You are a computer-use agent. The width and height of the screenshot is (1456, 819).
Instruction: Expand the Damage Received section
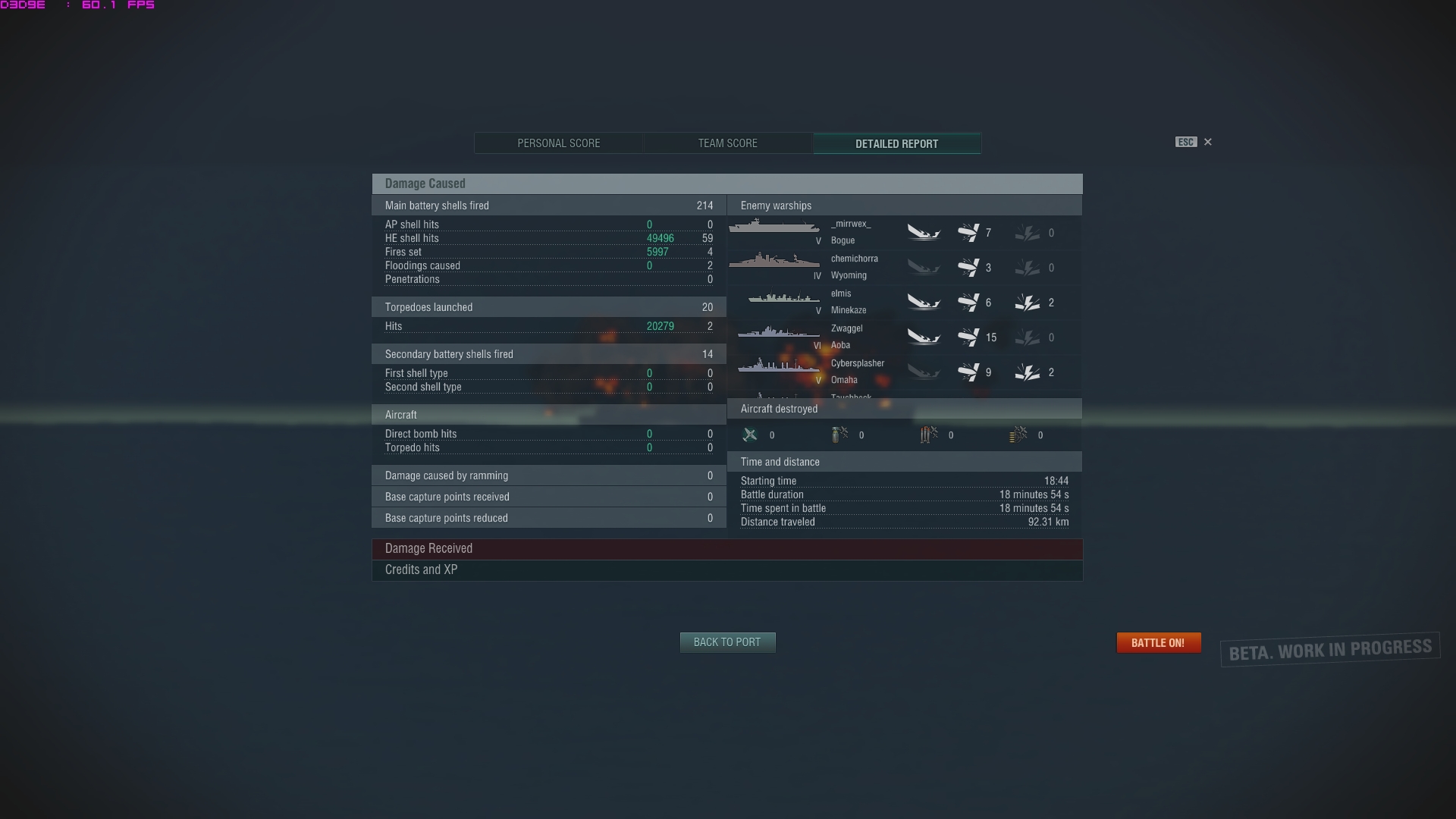[x=727, y=549]
